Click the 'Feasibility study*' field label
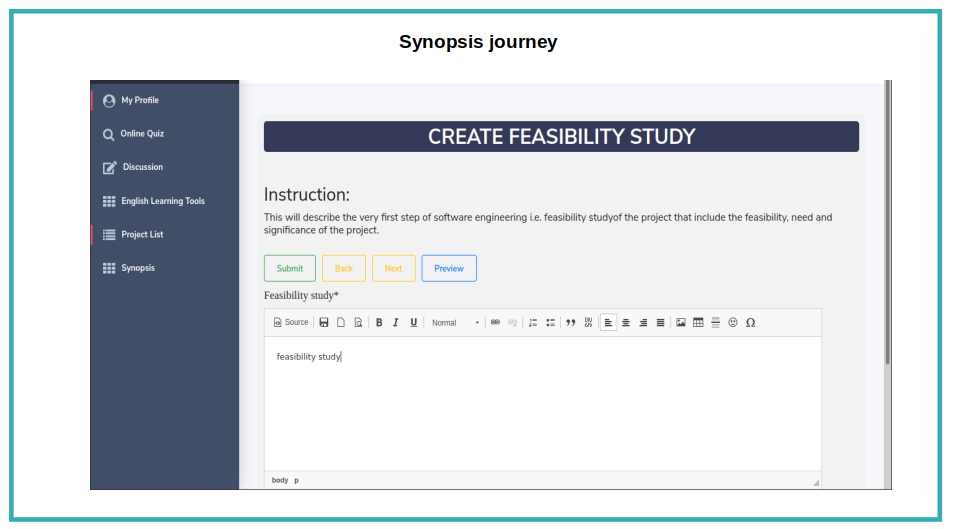The height and width of the screenshot is (529, 958). click(x=301, y=296)
